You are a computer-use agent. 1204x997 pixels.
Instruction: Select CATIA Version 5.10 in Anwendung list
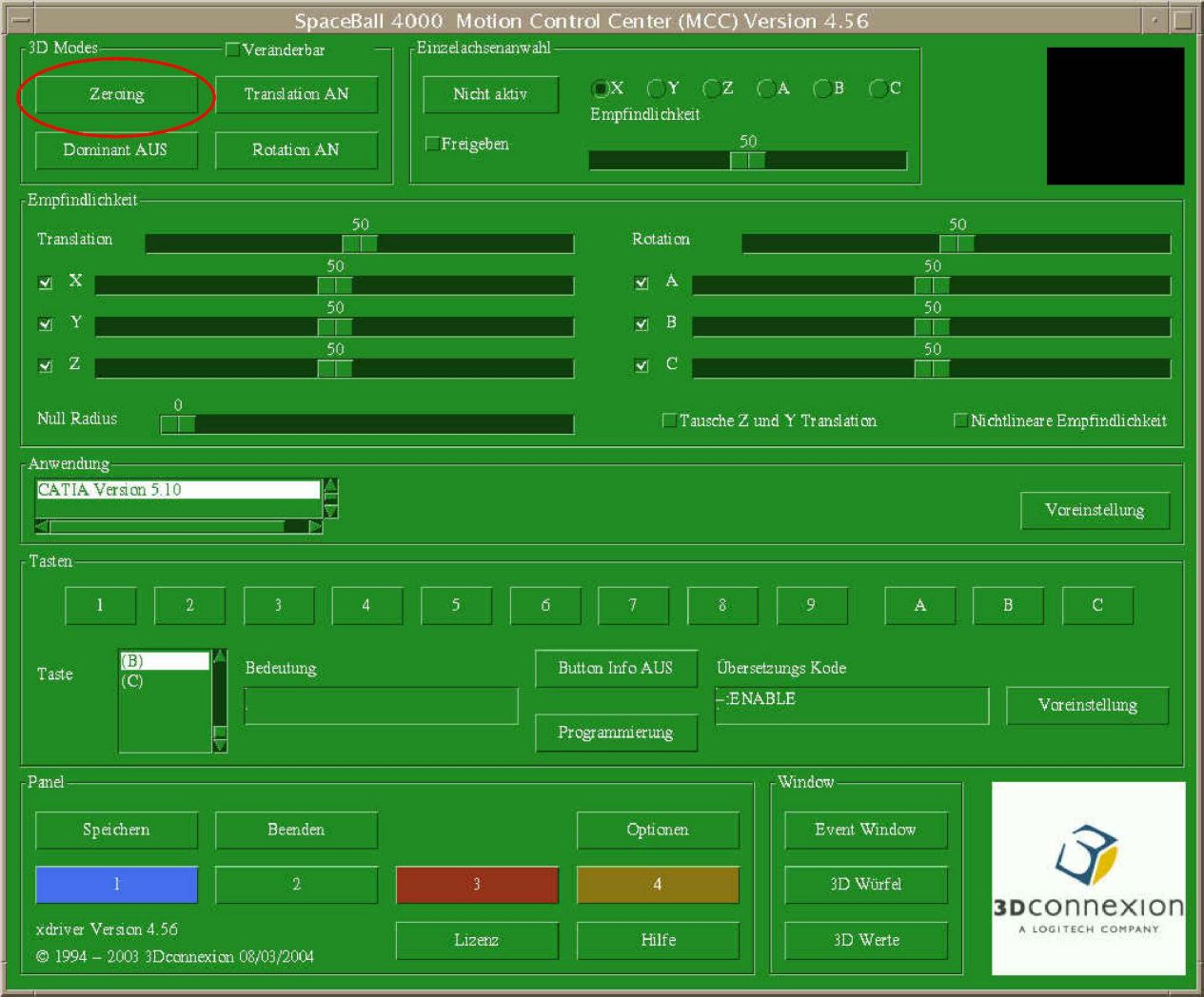tap(178, 490)
